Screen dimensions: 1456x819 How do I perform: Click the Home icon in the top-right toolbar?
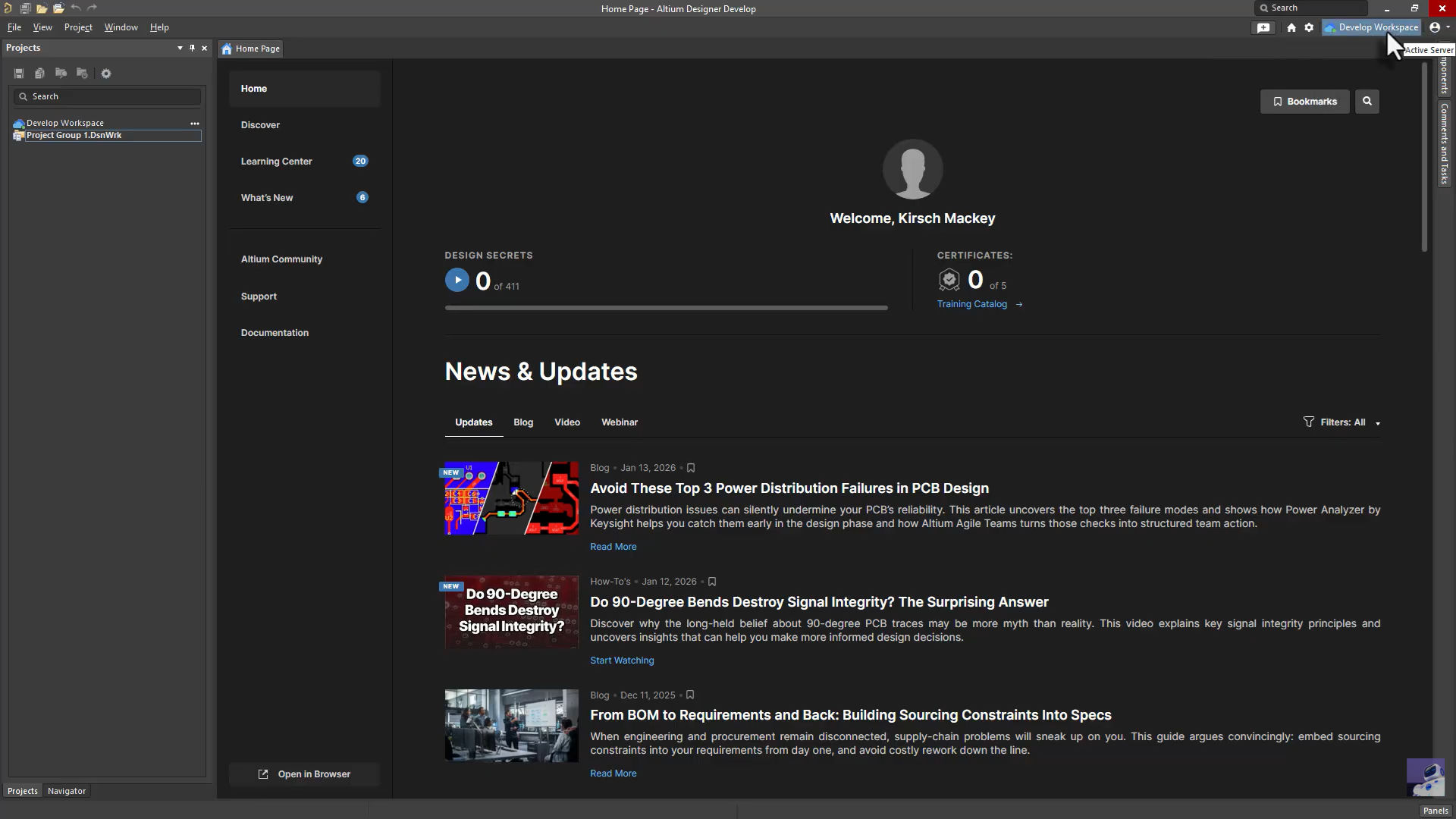click(1291, 27)
